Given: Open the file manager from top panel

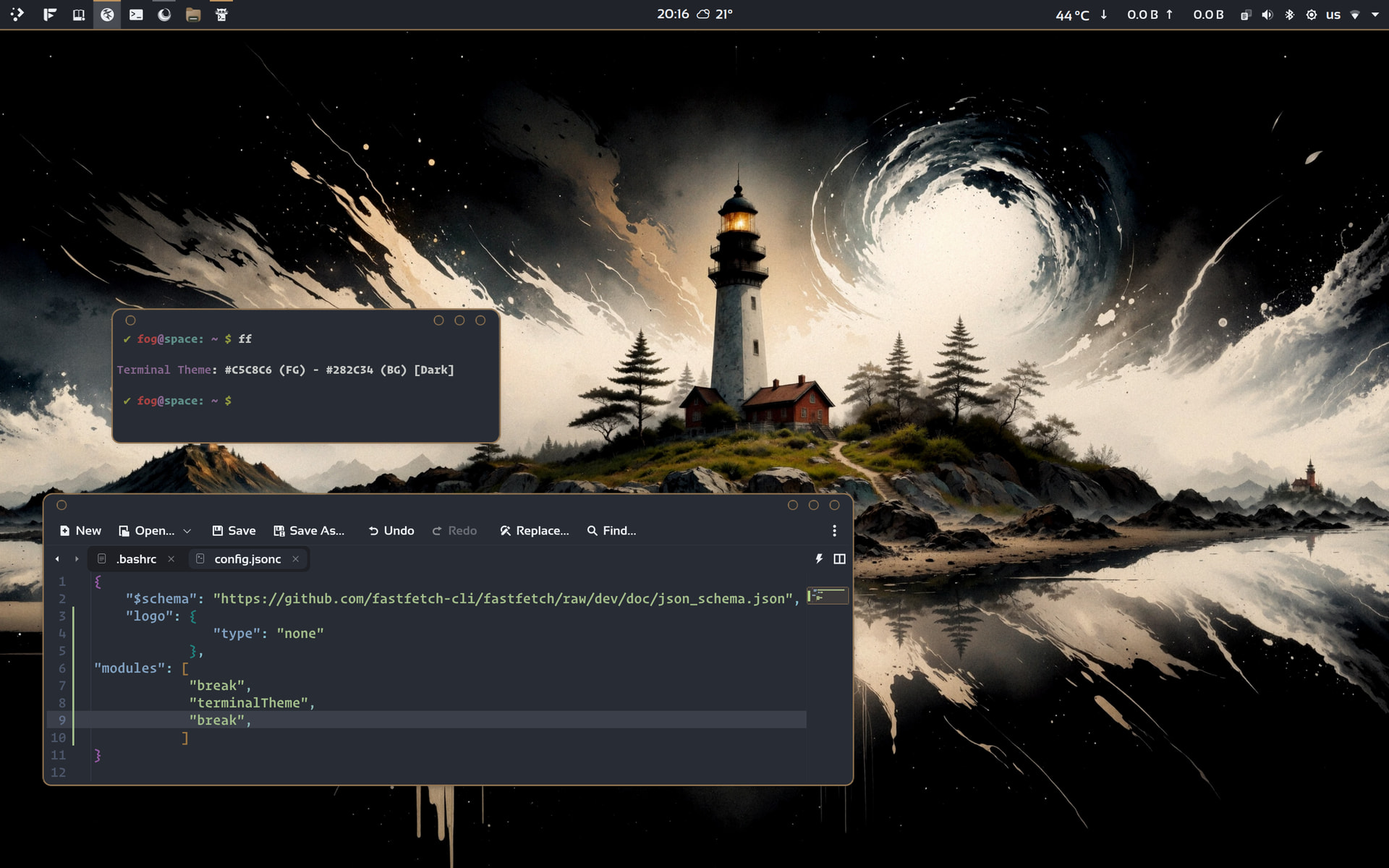Looking at the screenshot, I should 193,14.
